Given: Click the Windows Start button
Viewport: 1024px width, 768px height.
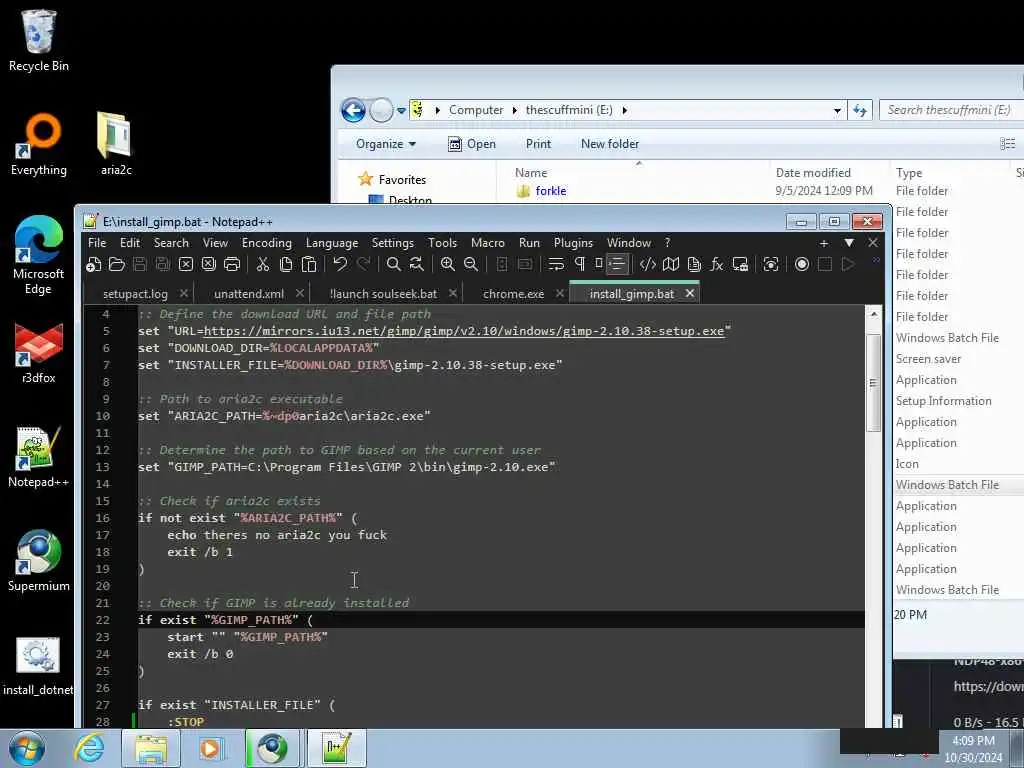Looking at the screenshot, I should tap(27, 748).
